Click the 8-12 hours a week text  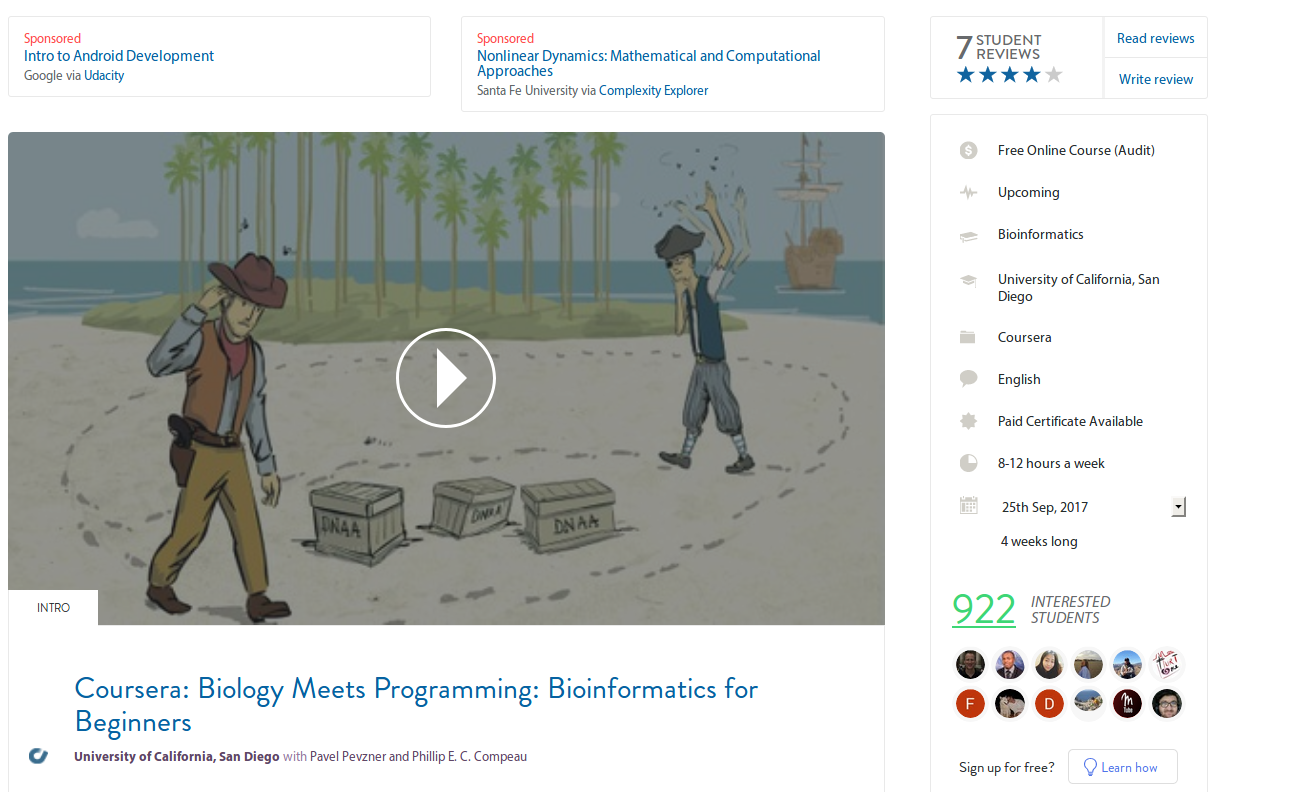1051,463
